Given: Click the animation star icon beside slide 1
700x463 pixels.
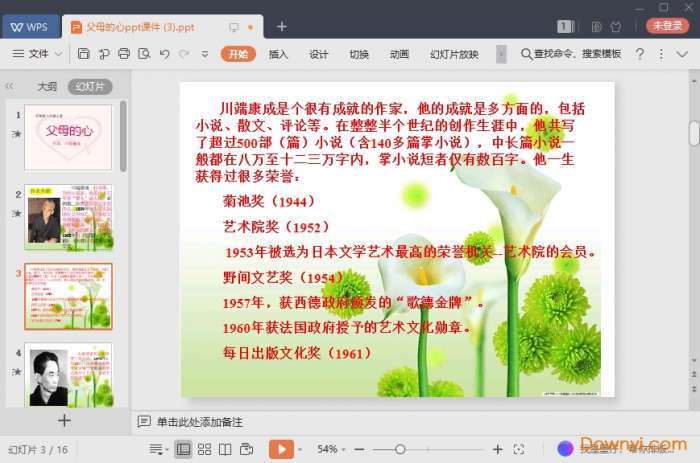Looking at the screenshot, I should (17, 133).
